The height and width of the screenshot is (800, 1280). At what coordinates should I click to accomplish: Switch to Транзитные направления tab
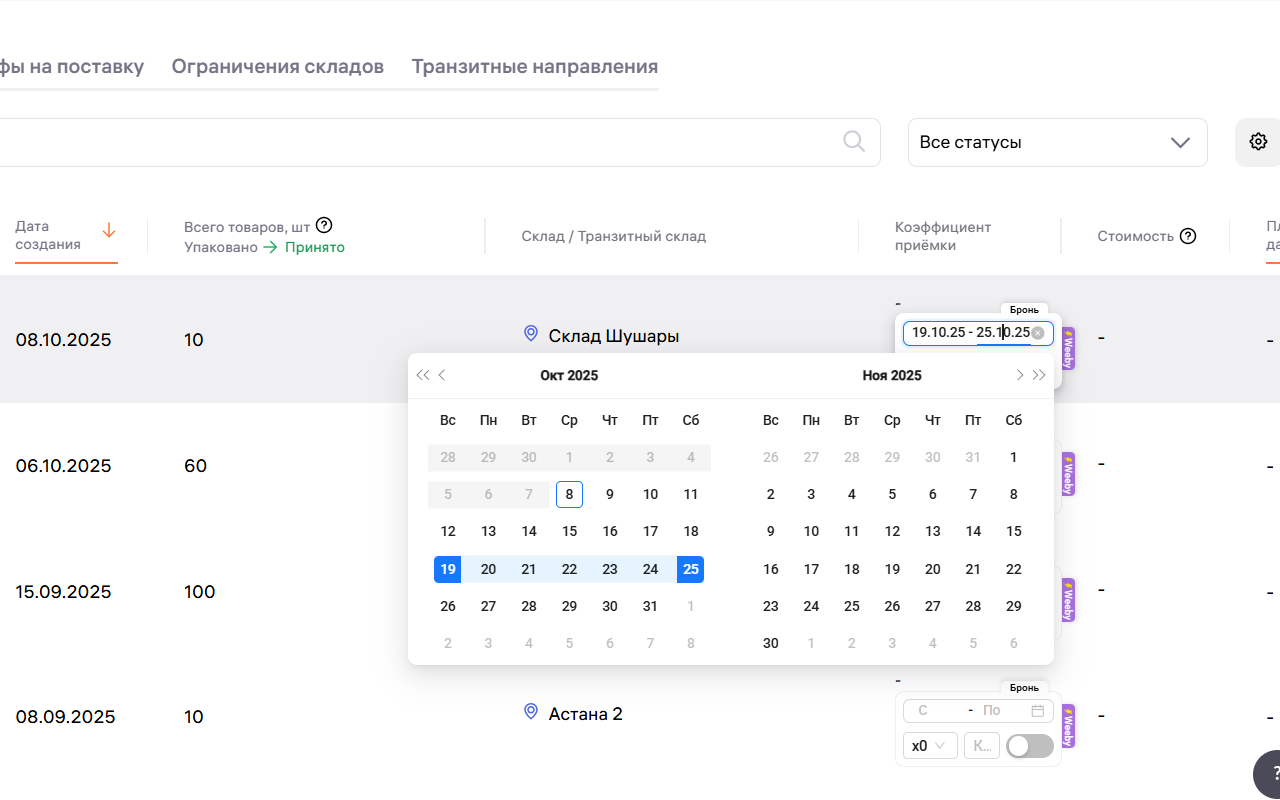pyautogui.click(x=535, y=67)
